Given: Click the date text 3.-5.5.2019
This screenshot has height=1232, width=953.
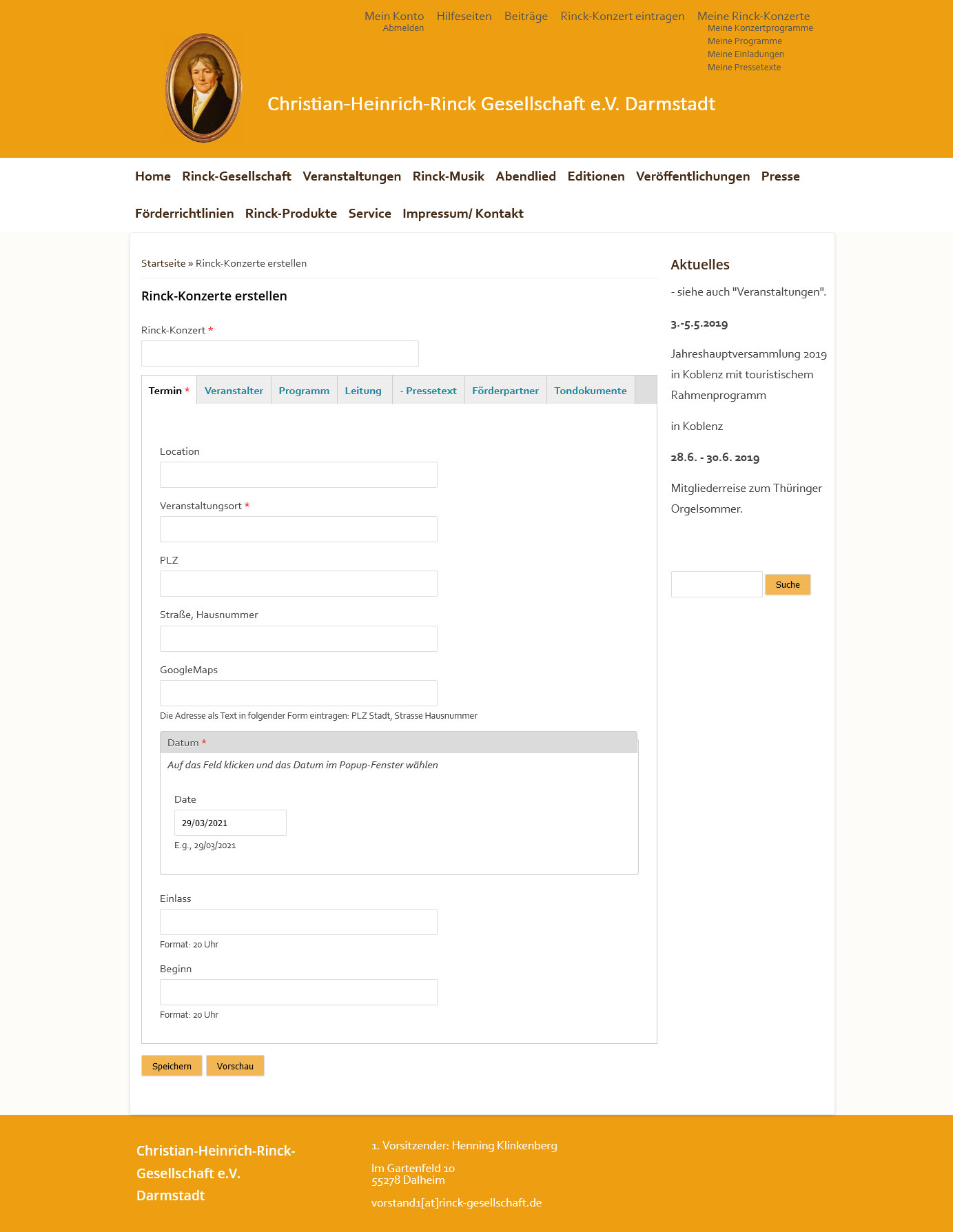Looking at the screenshot, I should click(699, 323).
